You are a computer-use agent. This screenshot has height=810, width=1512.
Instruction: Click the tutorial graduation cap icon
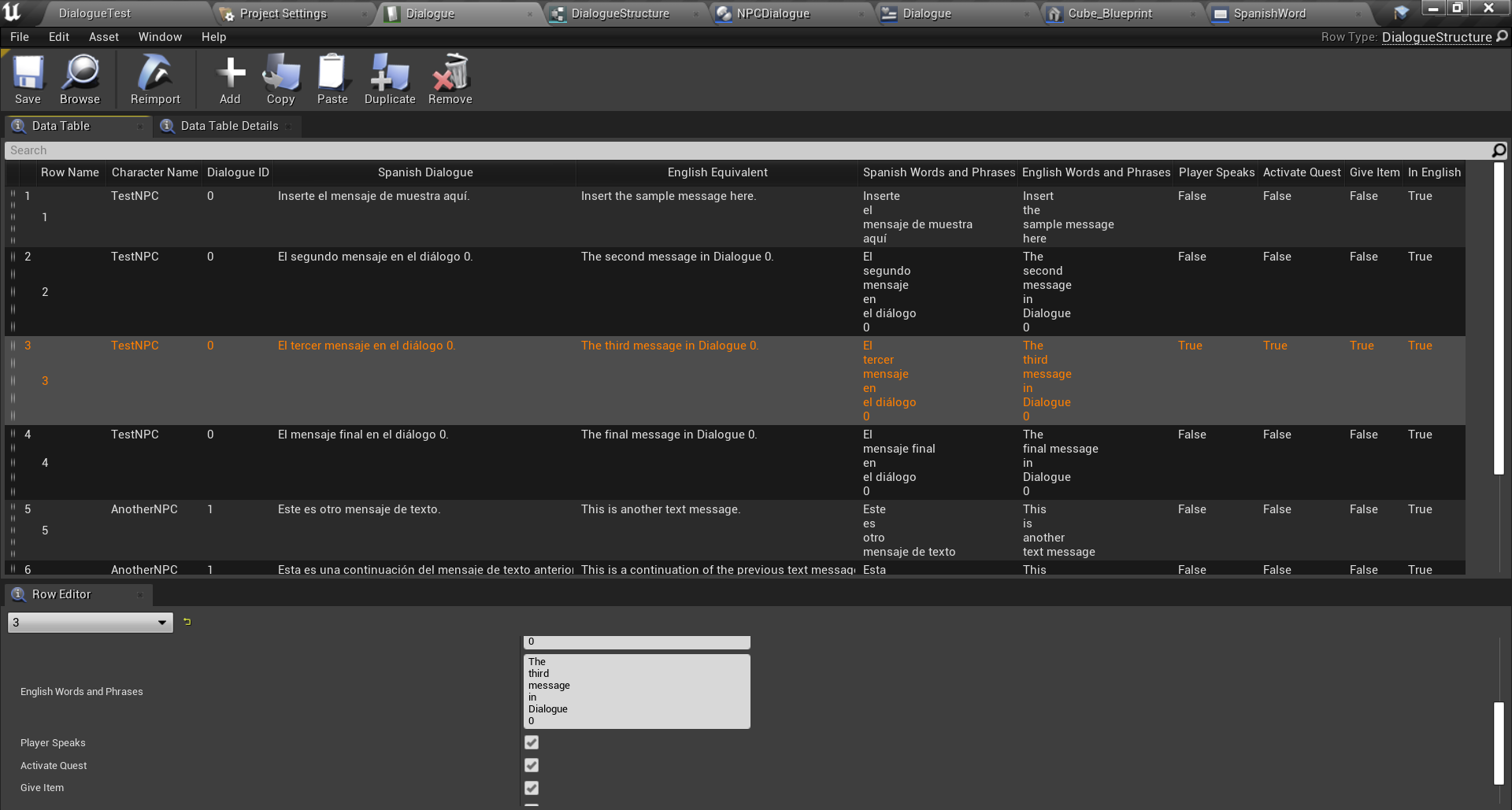coord(1401,13)
